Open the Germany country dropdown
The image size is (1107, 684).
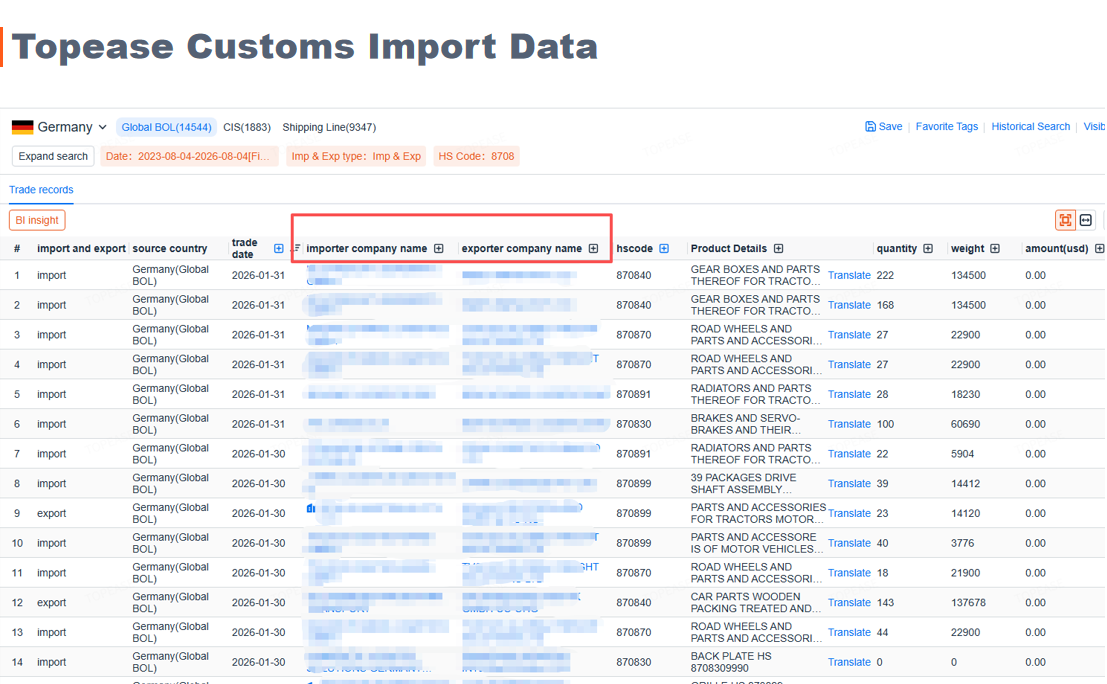(x=71, y=127)
